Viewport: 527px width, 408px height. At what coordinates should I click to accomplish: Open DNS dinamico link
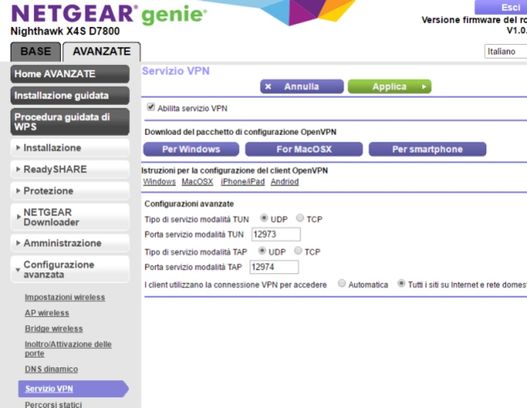point(51,369)
